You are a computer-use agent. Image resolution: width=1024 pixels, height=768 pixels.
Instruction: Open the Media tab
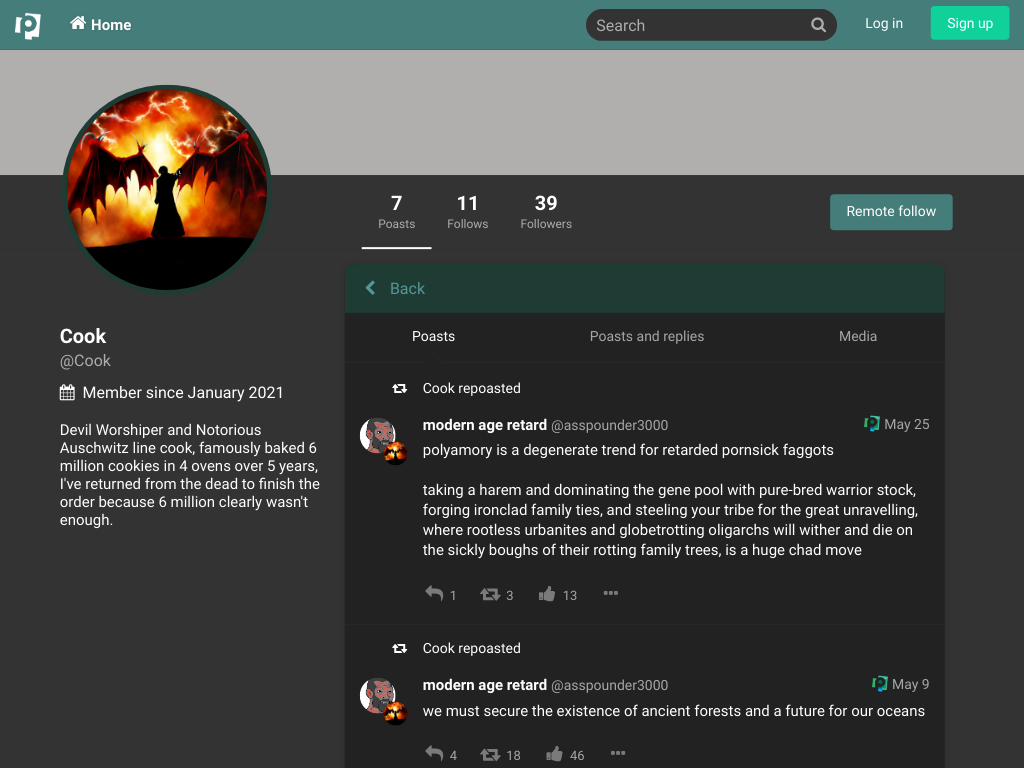point(857,336)
